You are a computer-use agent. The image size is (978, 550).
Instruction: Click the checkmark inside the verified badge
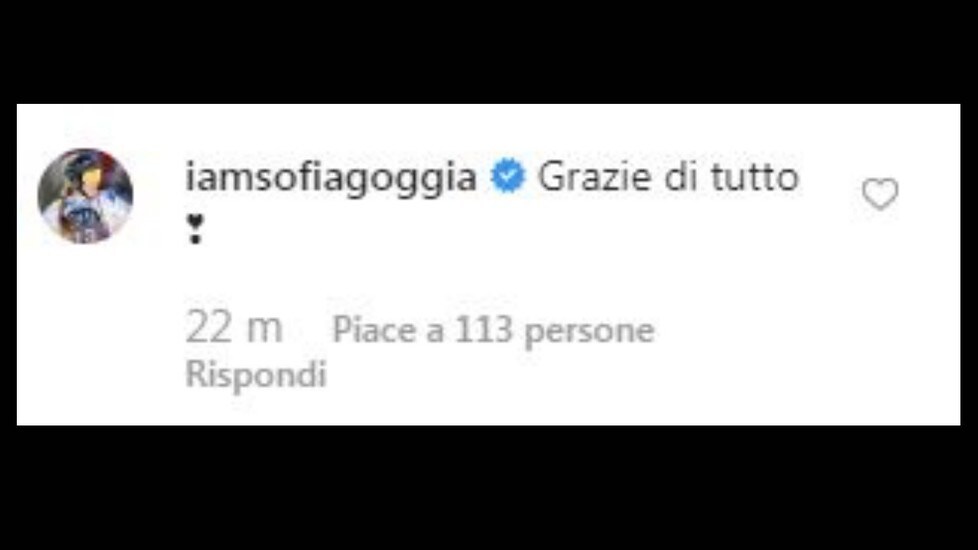coord(508,176)
